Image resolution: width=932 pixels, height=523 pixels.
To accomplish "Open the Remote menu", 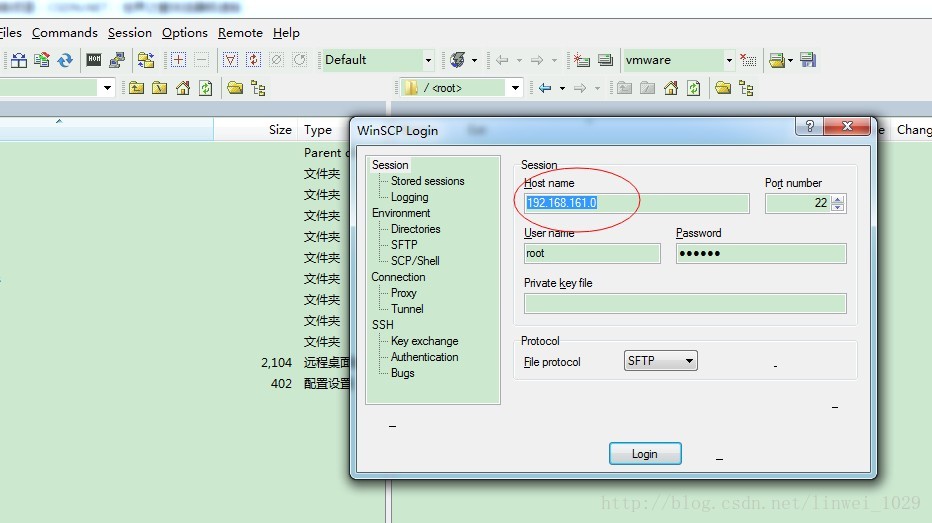I will click(240, 33).
